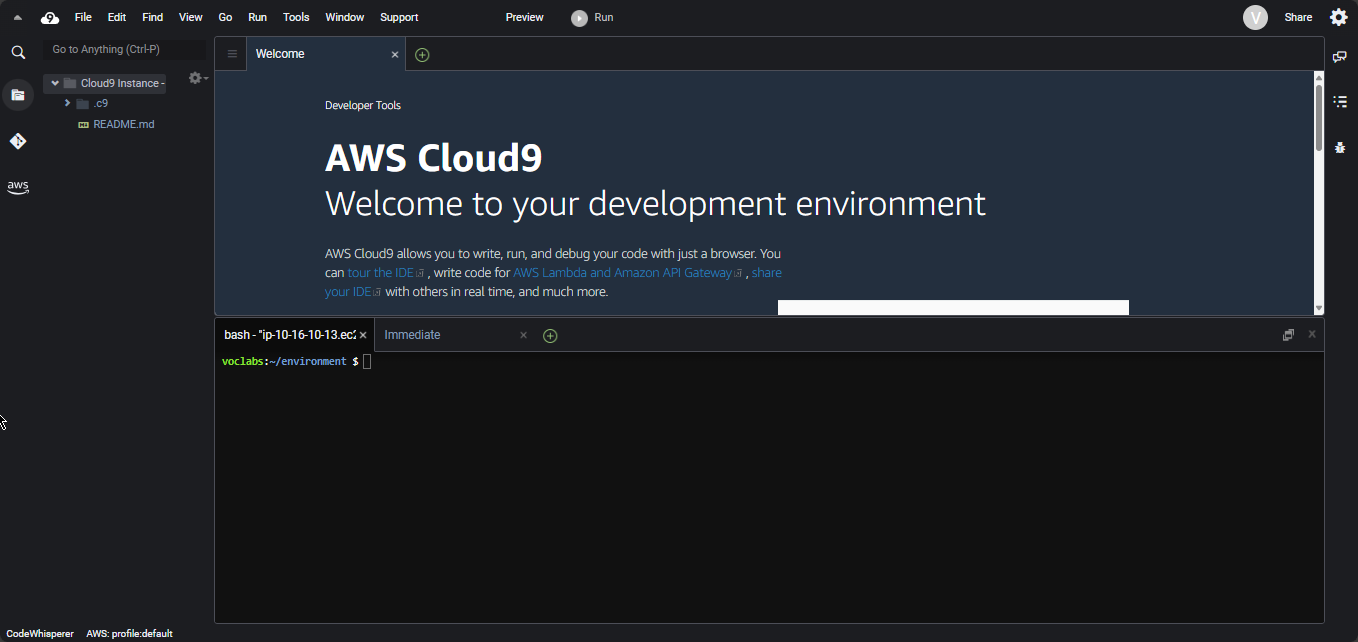Screen dimensions: 1358x642
Task: Open the Support menu
Action: tap(399, 17)
